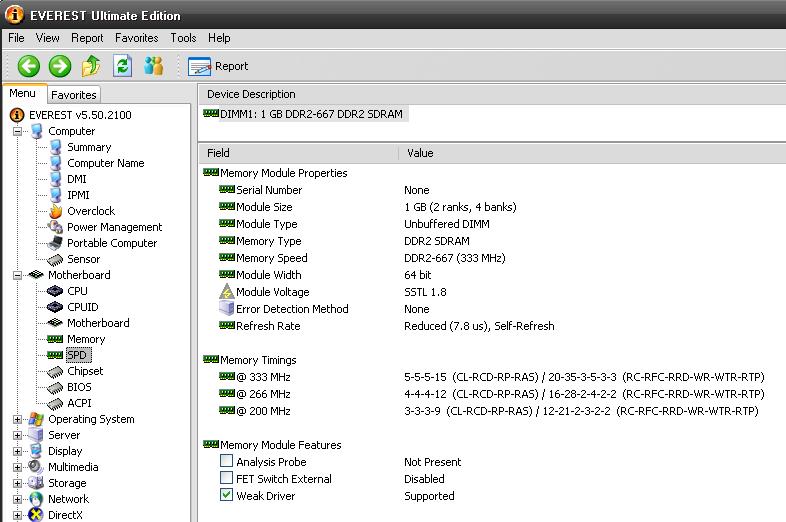Select DMI in the tree
The width and height of the screenshot is (786, 522).
[x=77, y=180]
